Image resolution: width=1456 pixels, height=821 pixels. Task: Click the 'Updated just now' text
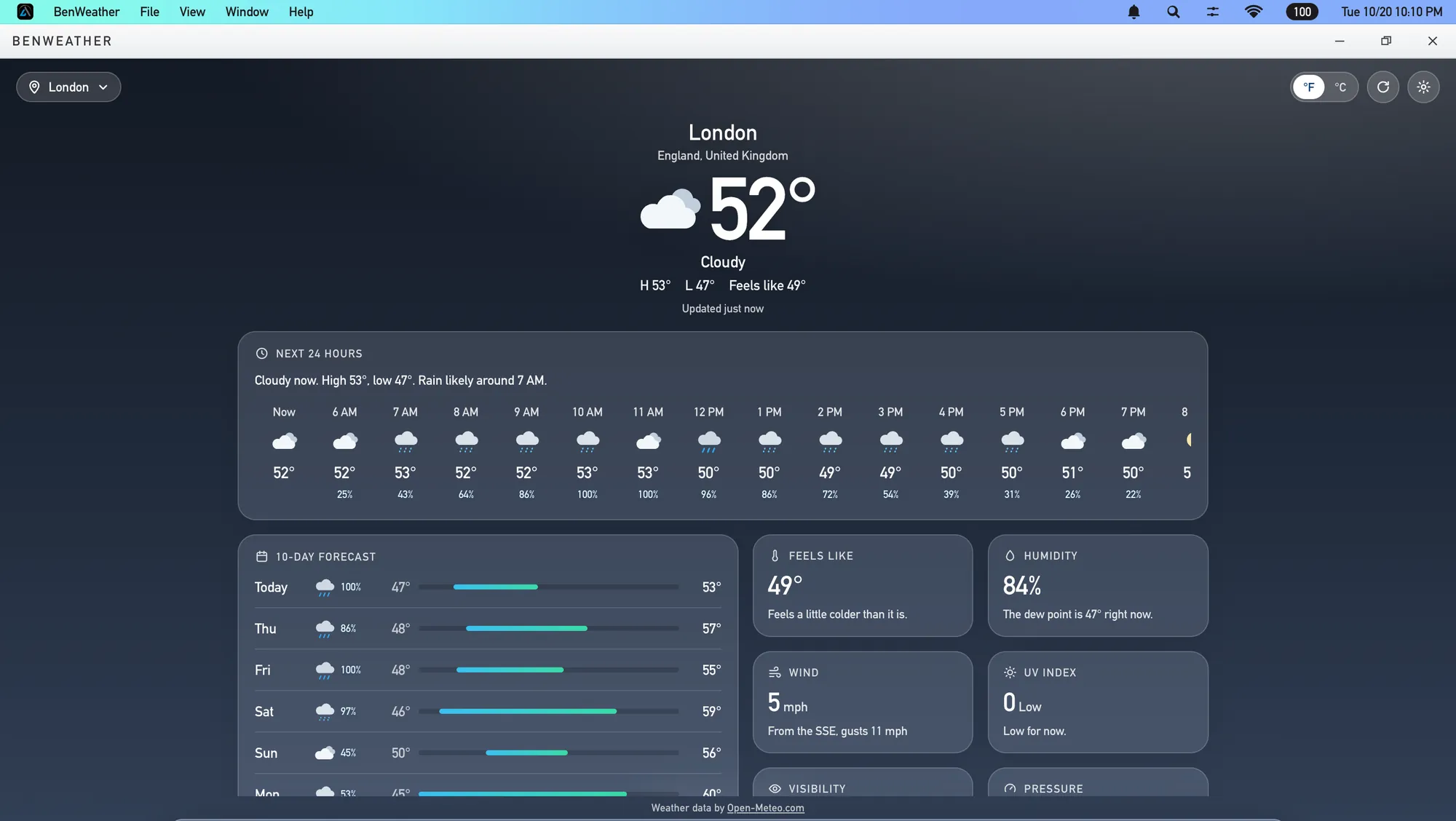[x=722, y=309]
